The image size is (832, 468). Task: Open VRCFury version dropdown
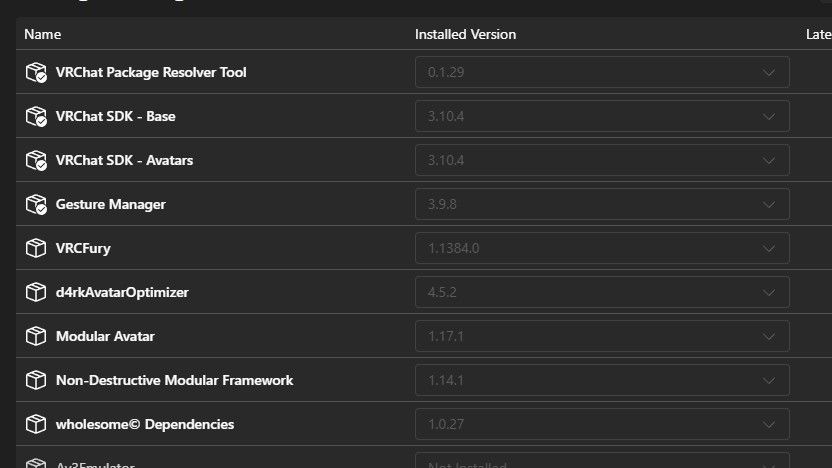click(x=602, y=248)
